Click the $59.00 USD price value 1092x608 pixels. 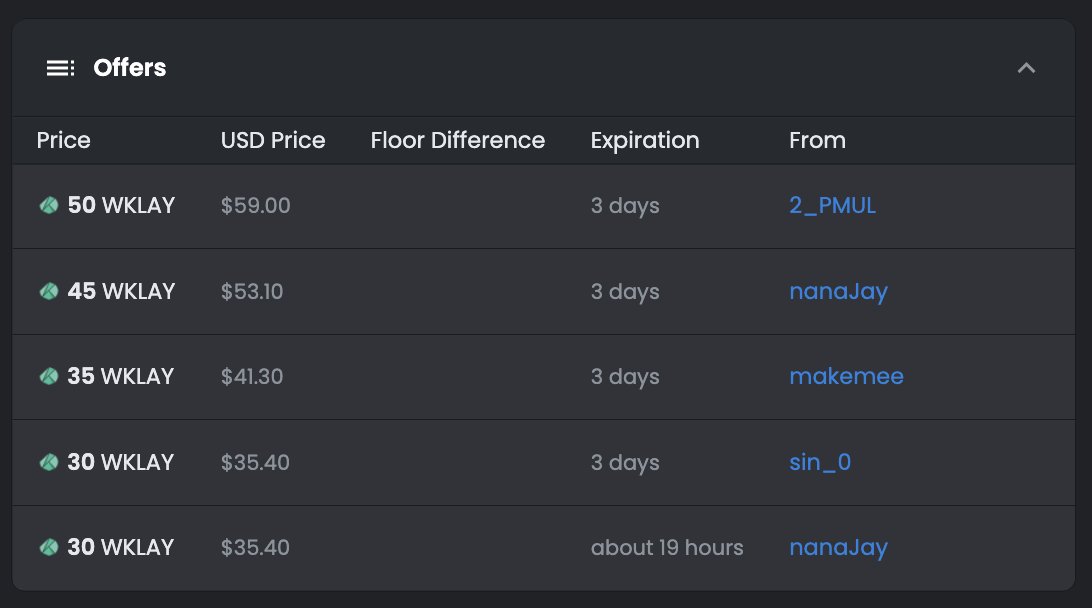(x=256, y=206)
